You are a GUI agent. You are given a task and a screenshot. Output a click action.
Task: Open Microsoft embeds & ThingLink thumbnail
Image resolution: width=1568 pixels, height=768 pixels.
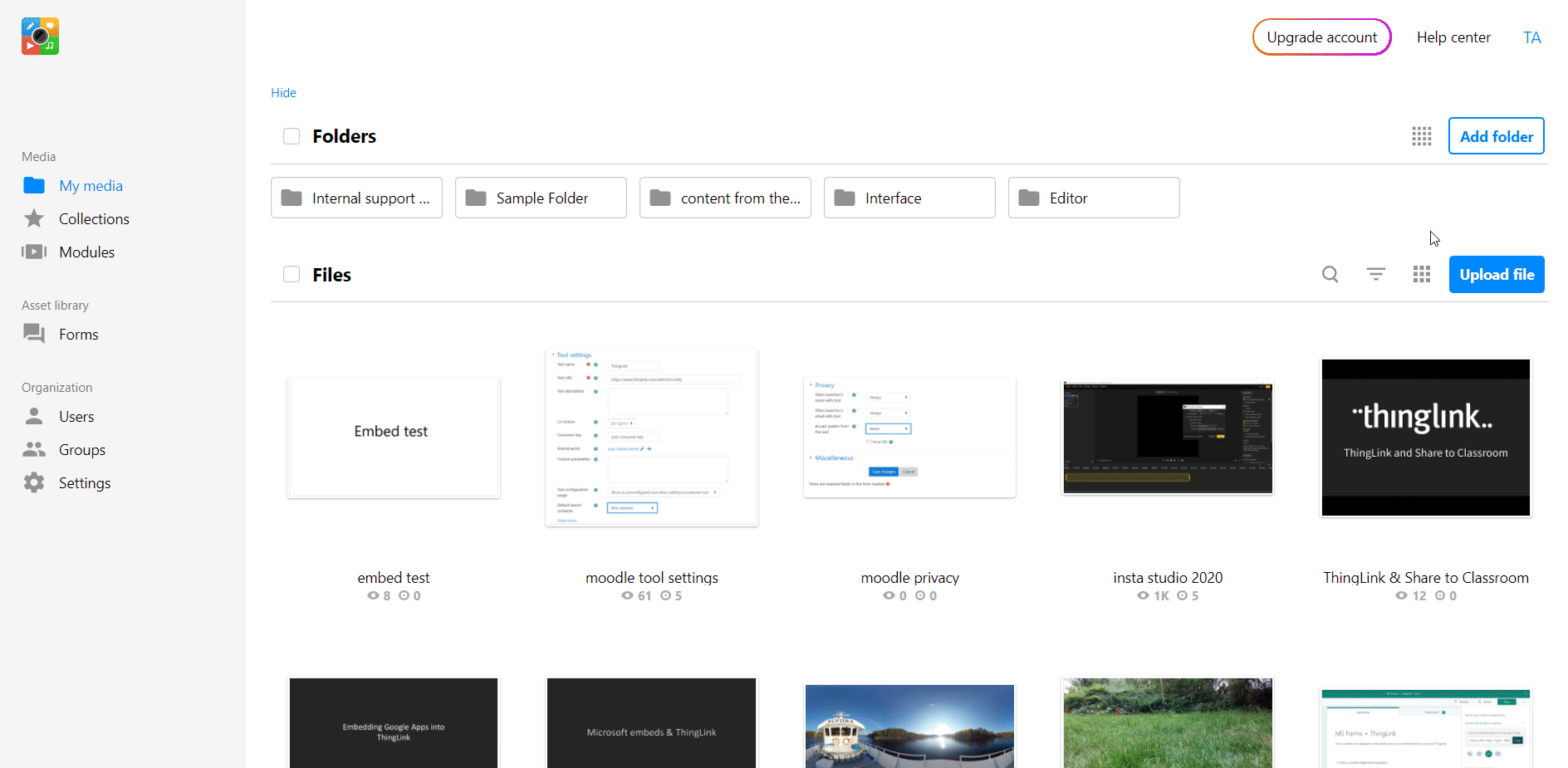tap(652, 723)
